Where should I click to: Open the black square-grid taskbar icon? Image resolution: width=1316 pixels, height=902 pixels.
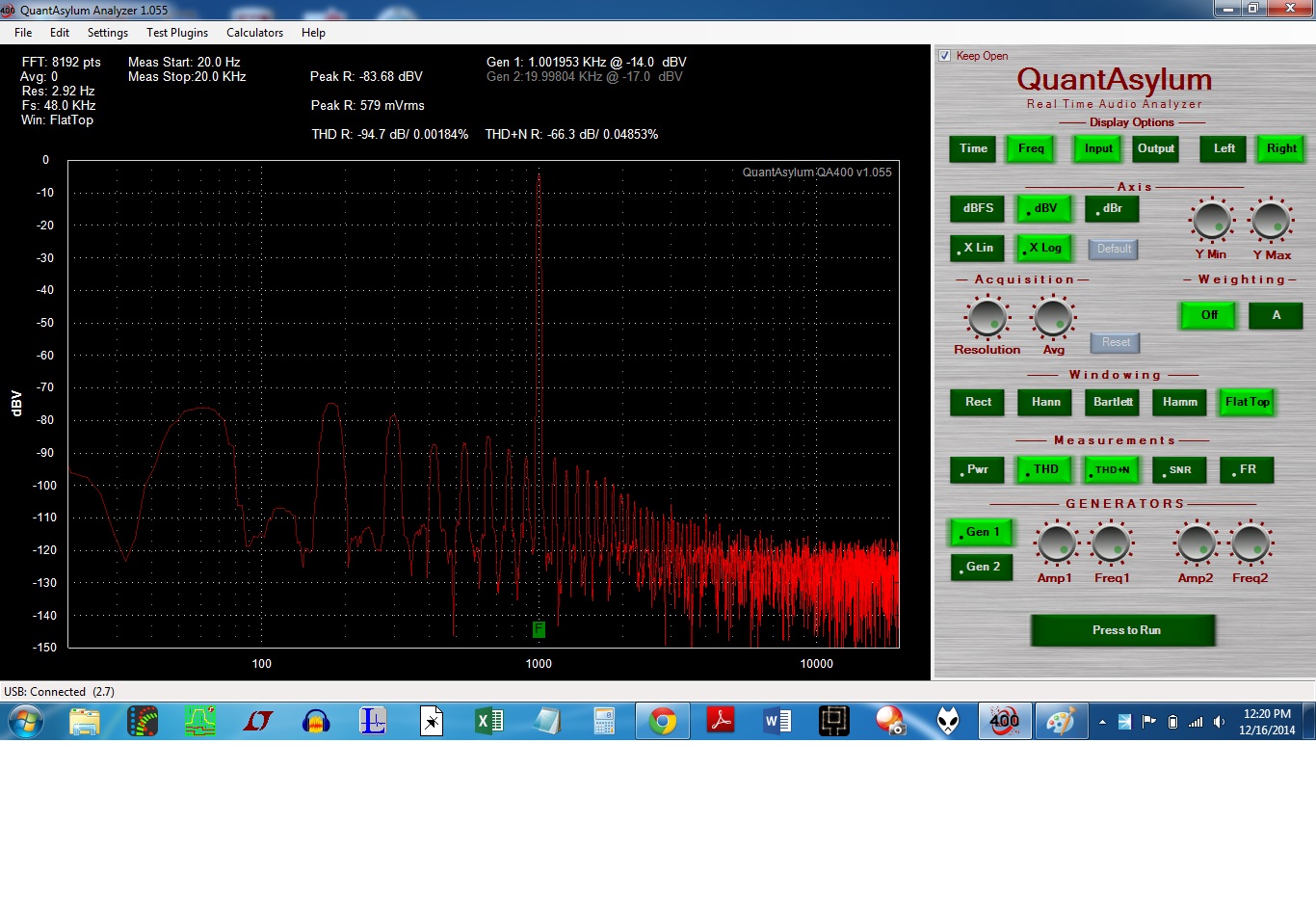click(x=834, y=721)
